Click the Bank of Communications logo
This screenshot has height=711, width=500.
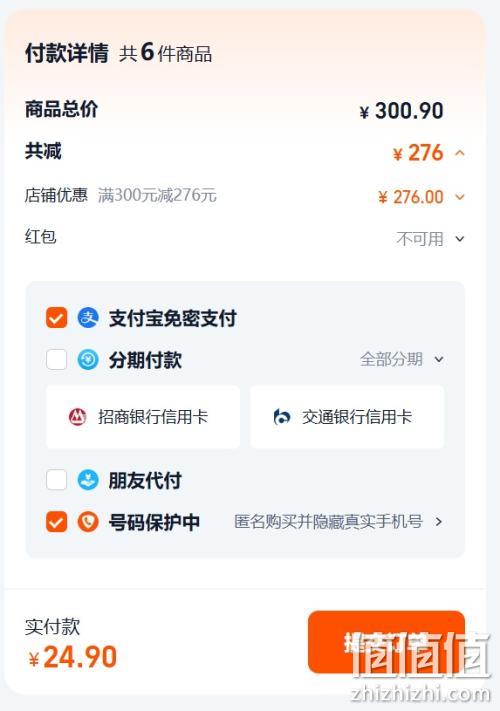click(x=282, y=416)
